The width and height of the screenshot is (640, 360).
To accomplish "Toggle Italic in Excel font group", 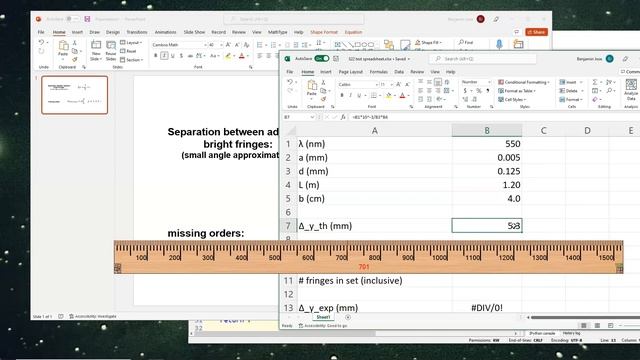I will click(350, 95).
